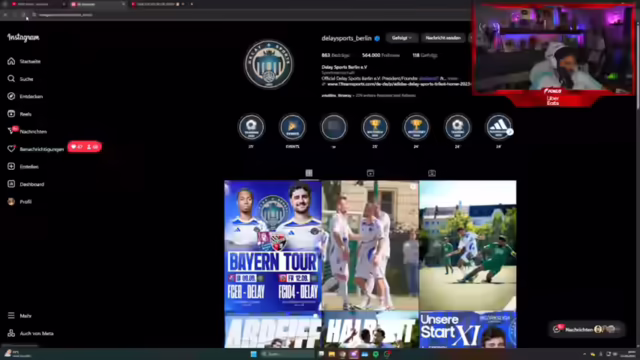This screenshot has width=640, height=360.
Task: Switch to the Reels profile tab
Action: click(x=370, y=173)
